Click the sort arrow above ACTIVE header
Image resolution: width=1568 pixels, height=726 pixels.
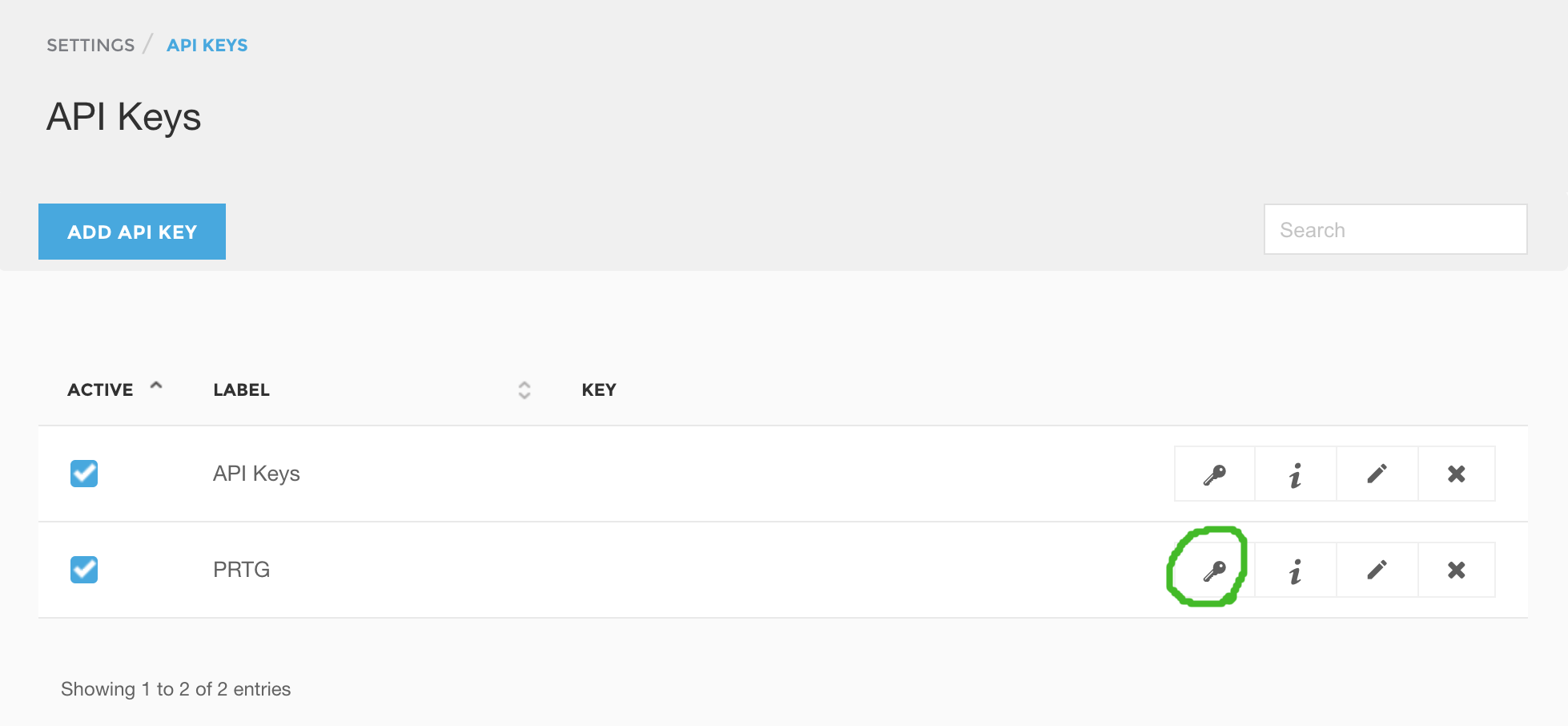(x=157, y=387)
